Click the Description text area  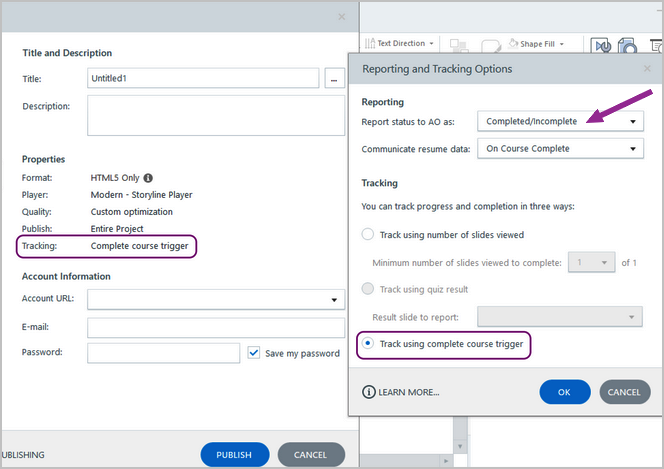(216, 115)
